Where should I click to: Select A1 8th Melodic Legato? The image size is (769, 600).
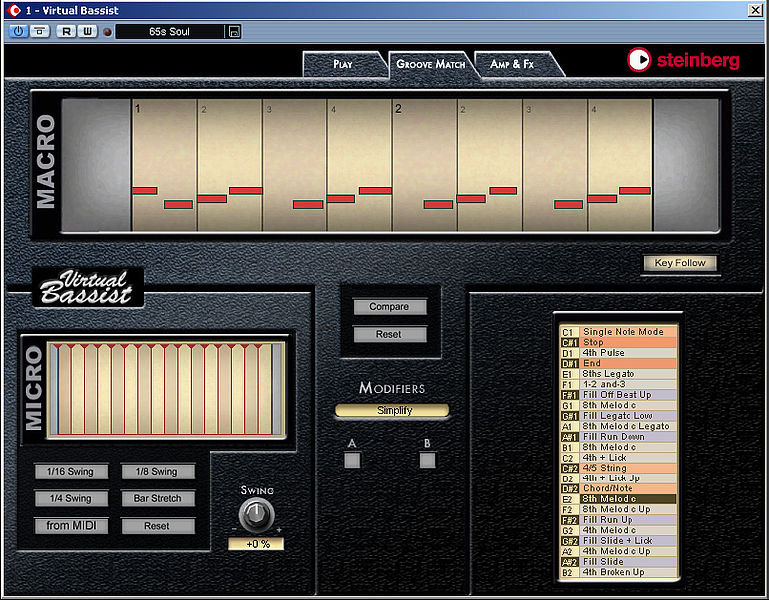(x=618, y=426)
